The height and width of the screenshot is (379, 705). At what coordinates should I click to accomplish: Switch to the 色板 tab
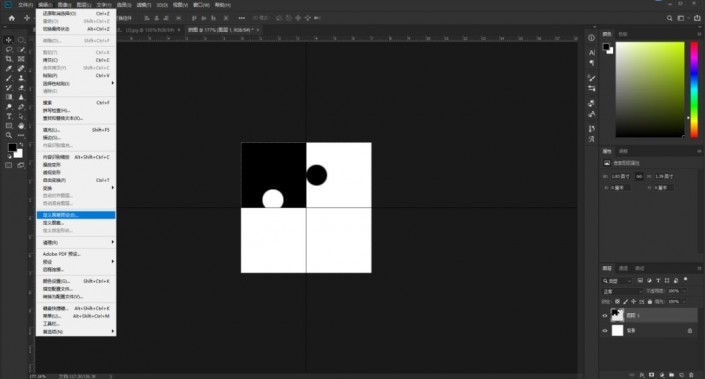coord(623,34)
